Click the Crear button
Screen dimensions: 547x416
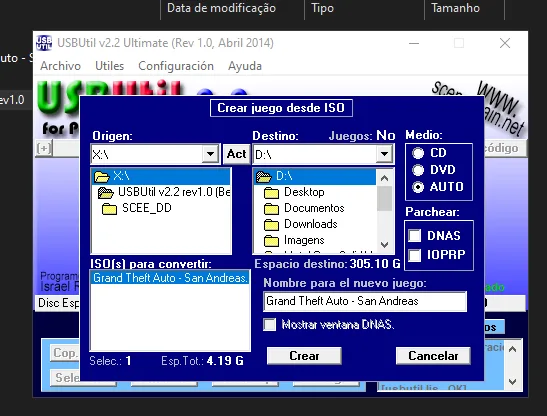304,356
